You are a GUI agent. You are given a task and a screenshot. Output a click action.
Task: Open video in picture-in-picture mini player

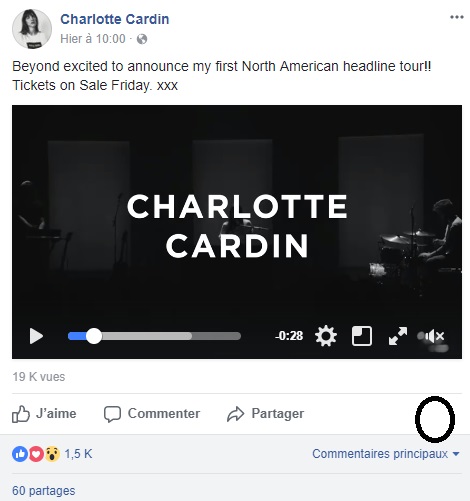[x=362, y=336]
